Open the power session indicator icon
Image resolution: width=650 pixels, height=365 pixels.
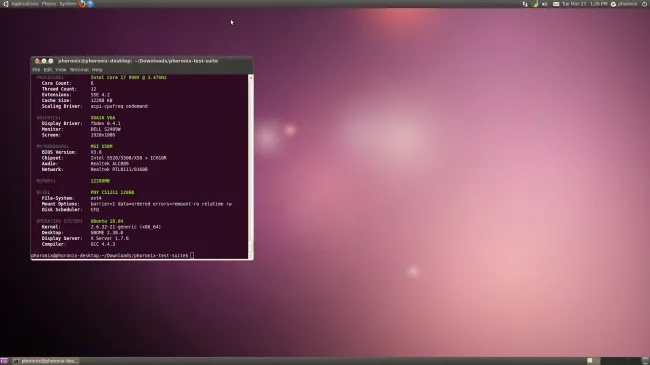click(x=645, y=4)
